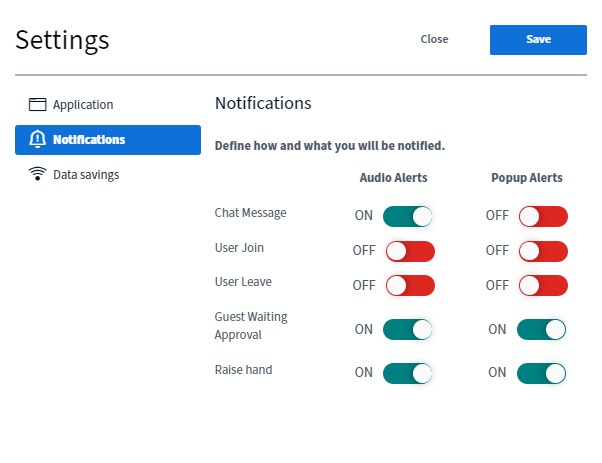Turn off Guest Waiting Approval popup alerts
Viewport: 602px width, 463px height.
[541, 330]
